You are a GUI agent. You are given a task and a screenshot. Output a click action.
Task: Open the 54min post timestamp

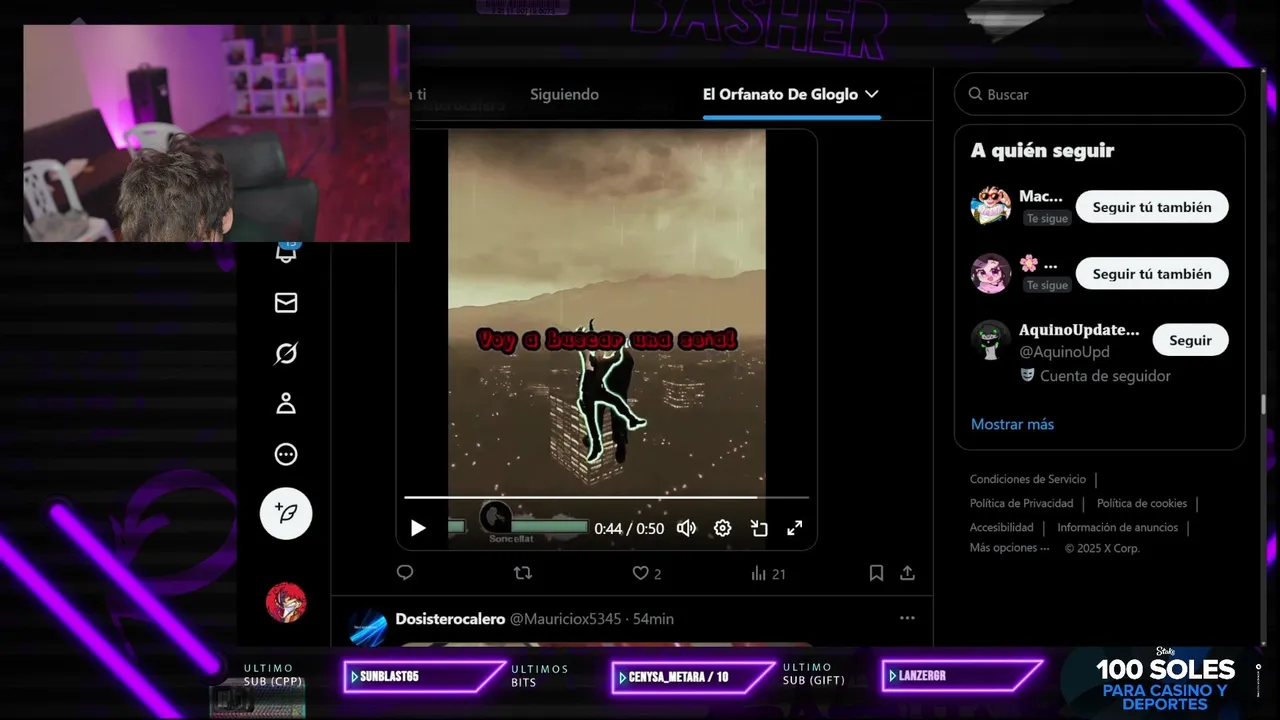(653, 619)
